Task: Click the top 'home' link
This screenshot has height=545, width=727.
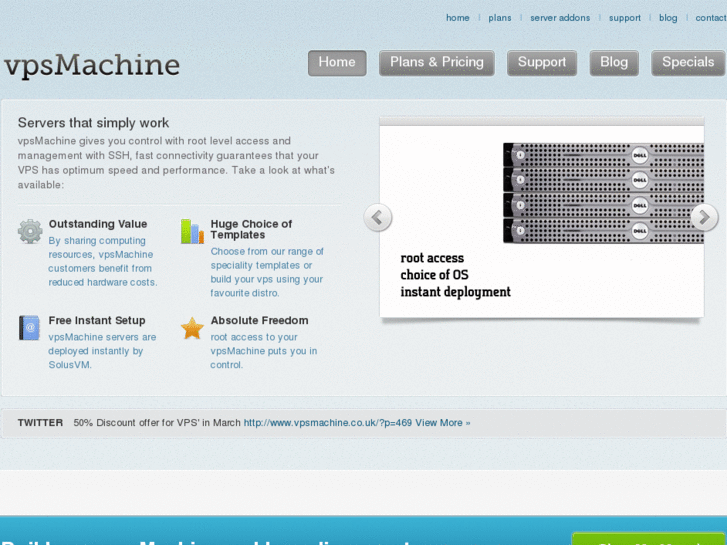Action: (458, 18)
